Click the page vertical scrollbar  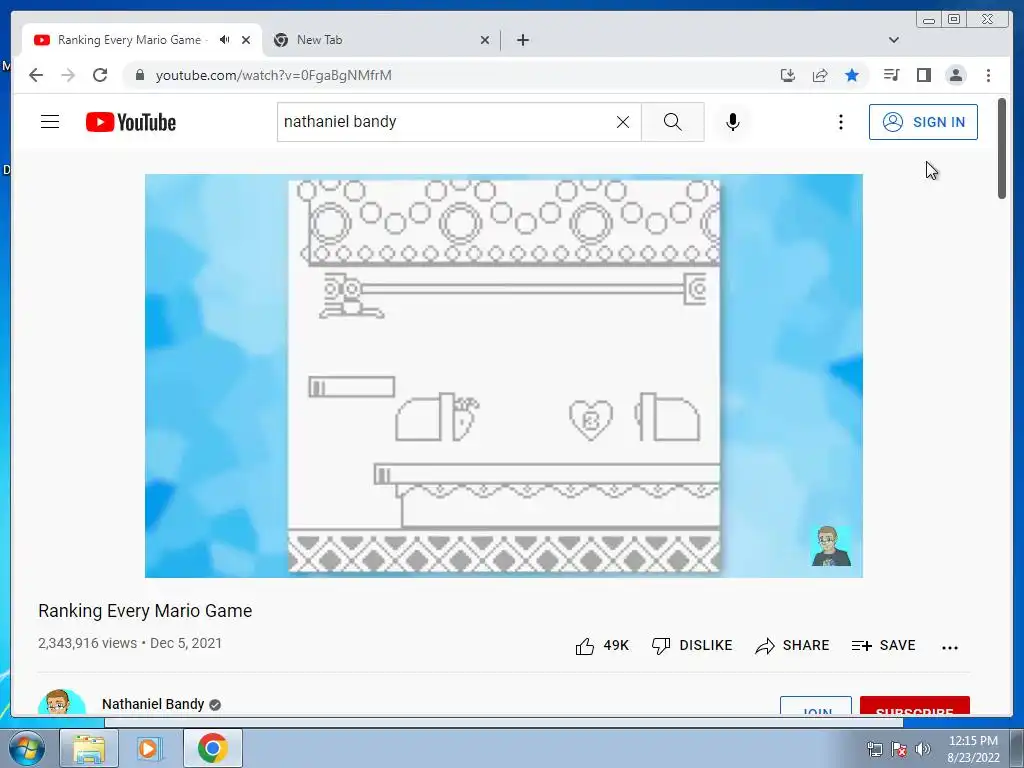click(1002, 148)
